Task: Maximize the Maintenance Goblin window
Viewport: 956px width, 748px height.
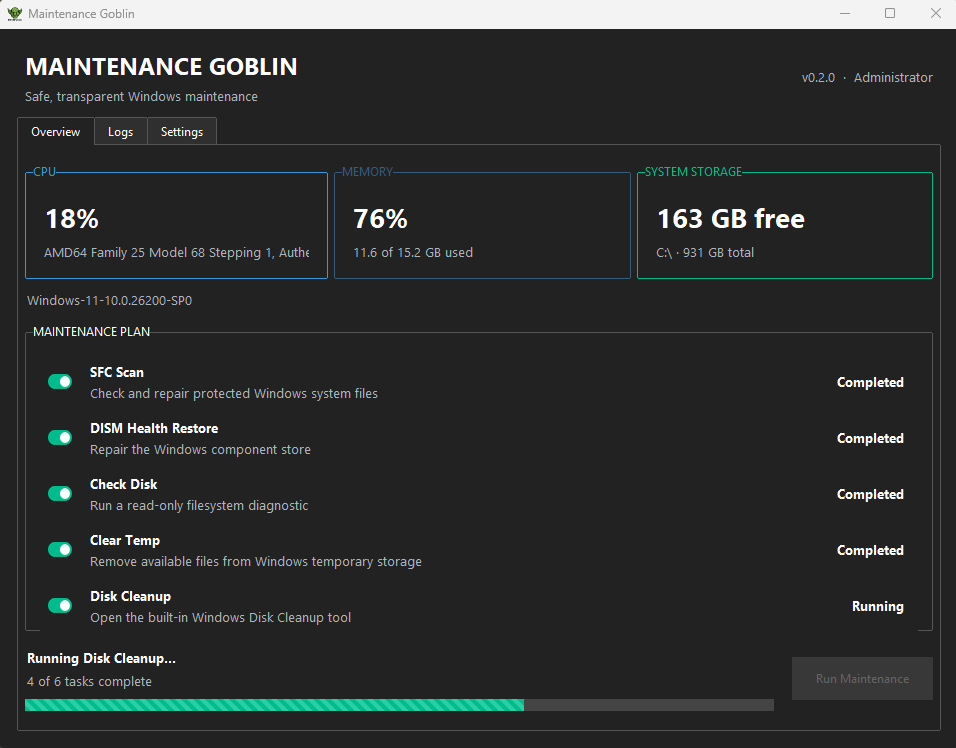Action: (890, 13)
